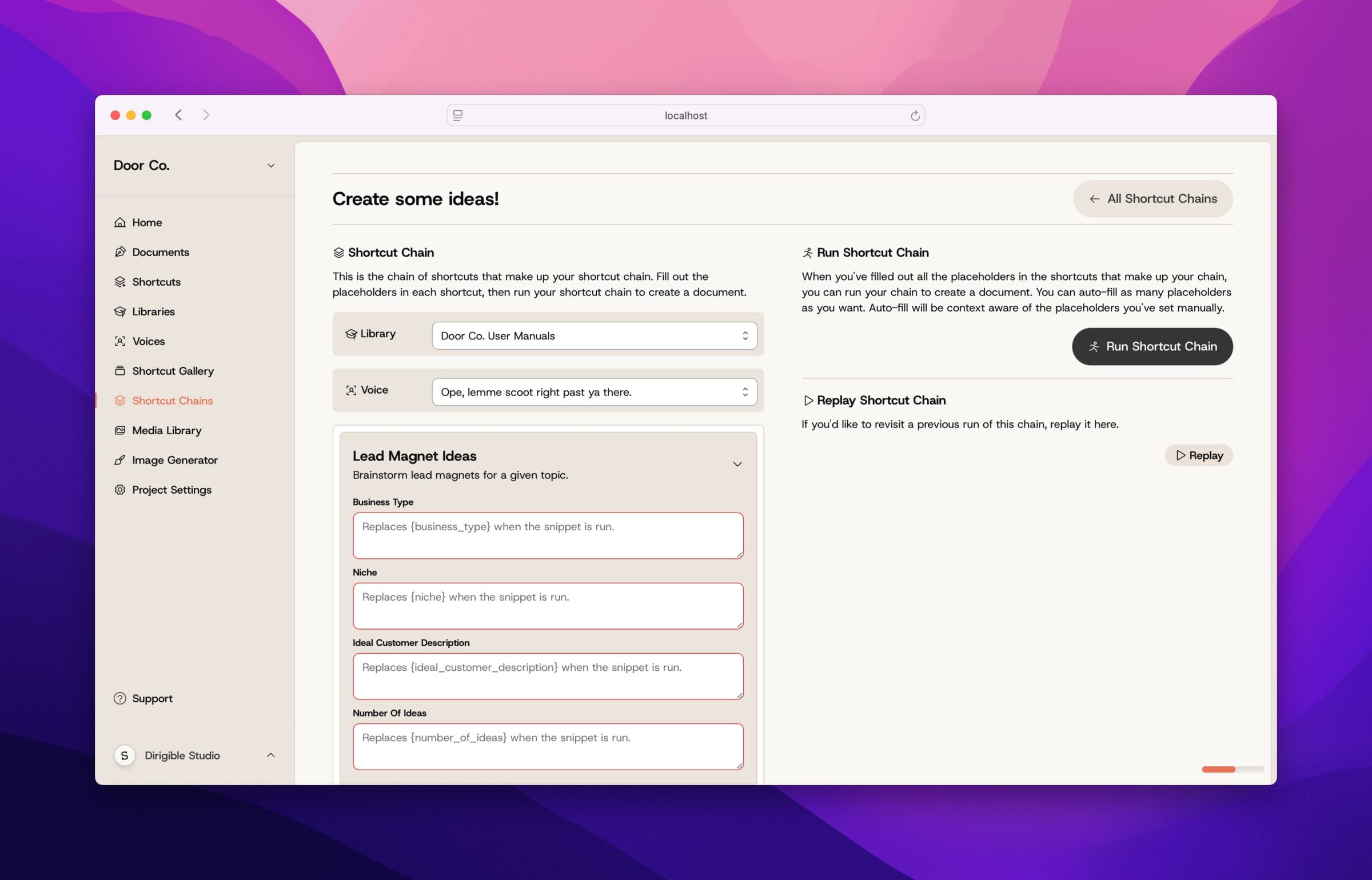Open the Voice dropdown selector
Screen dimensions: 1372x880
[595, 392]
